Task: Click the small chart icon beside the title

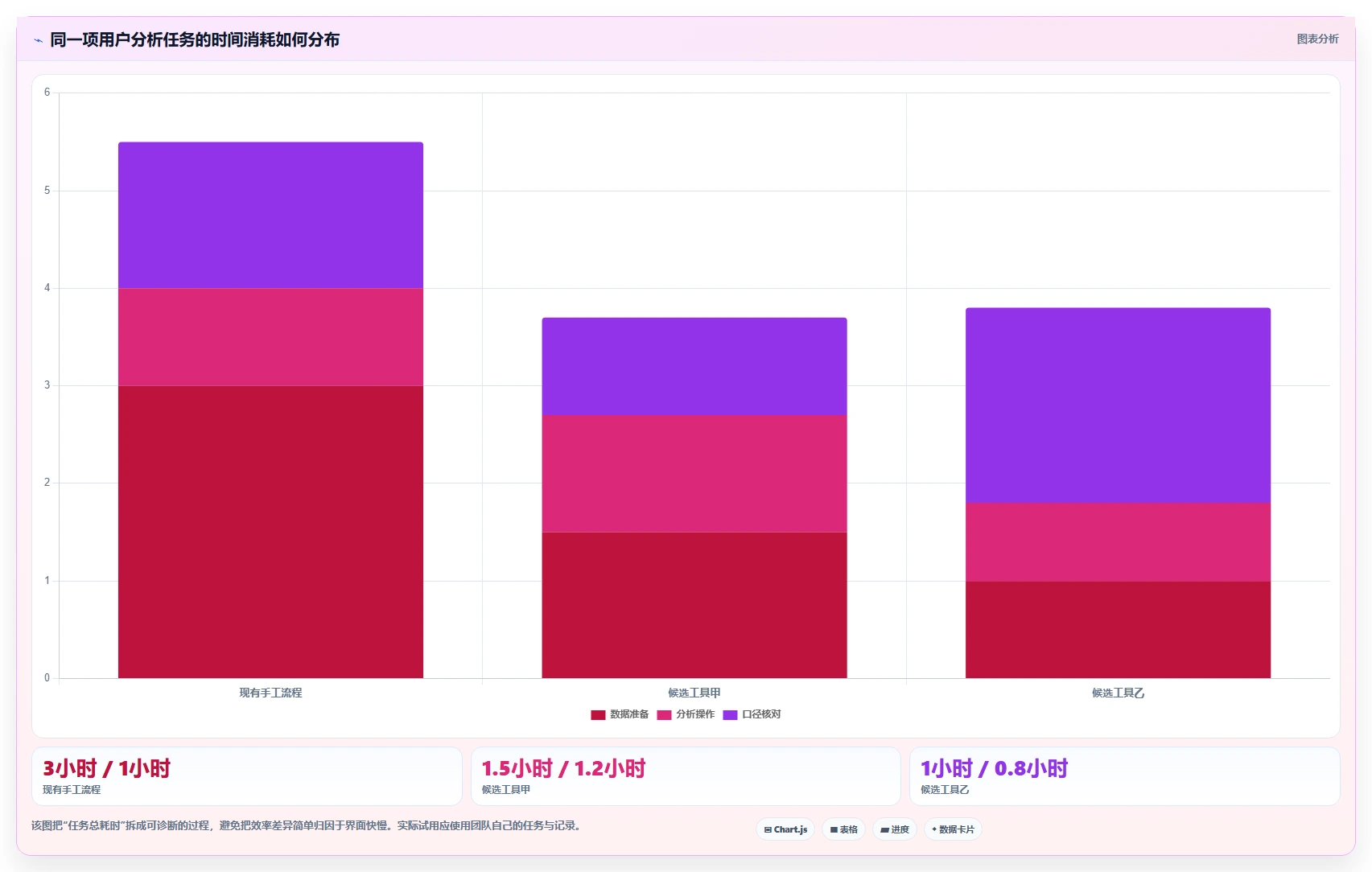Action: coord(38,40)
